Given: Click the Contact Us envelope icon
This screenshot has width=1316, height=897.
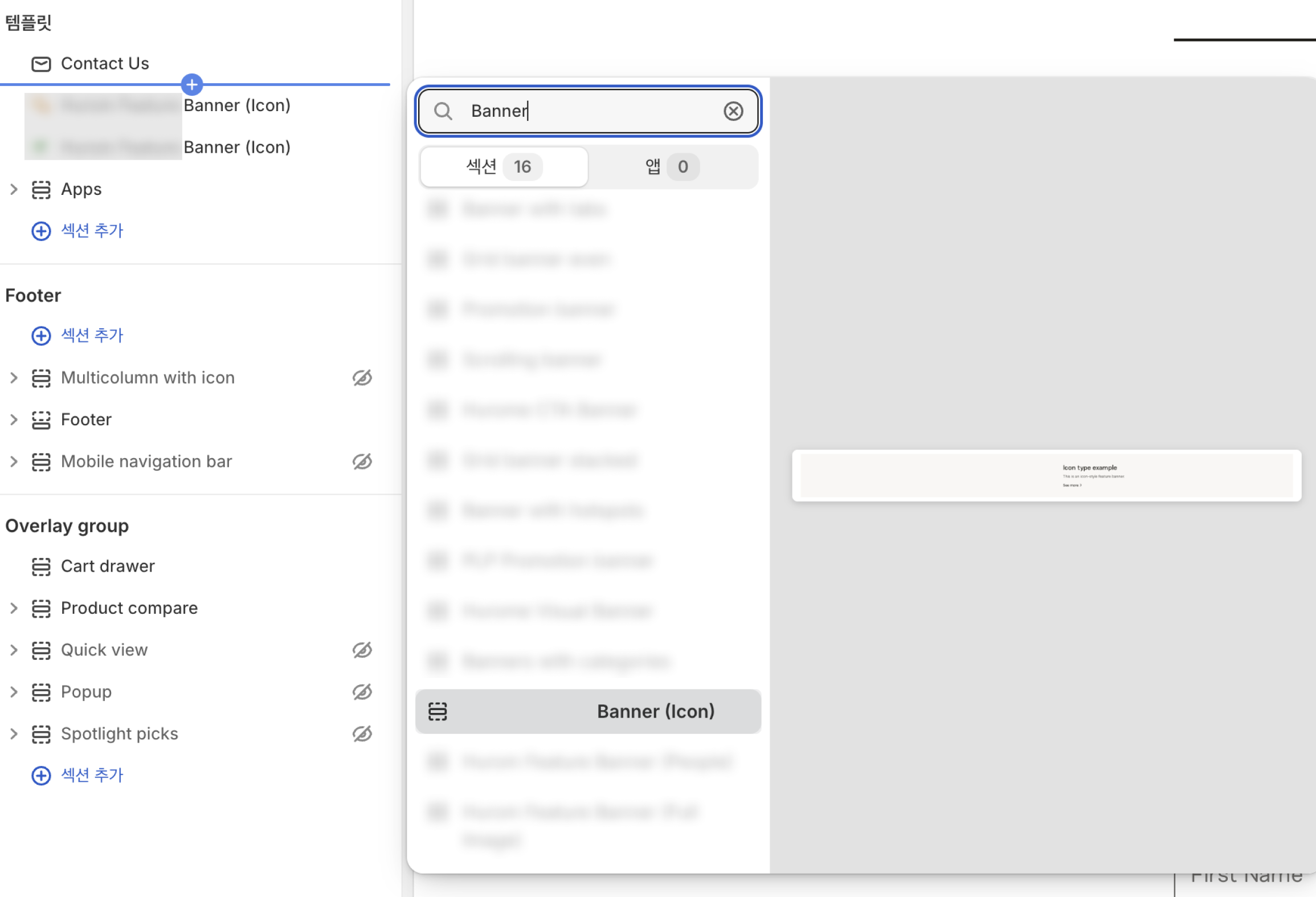Looking at the screenshot, I should click(41, 64).
